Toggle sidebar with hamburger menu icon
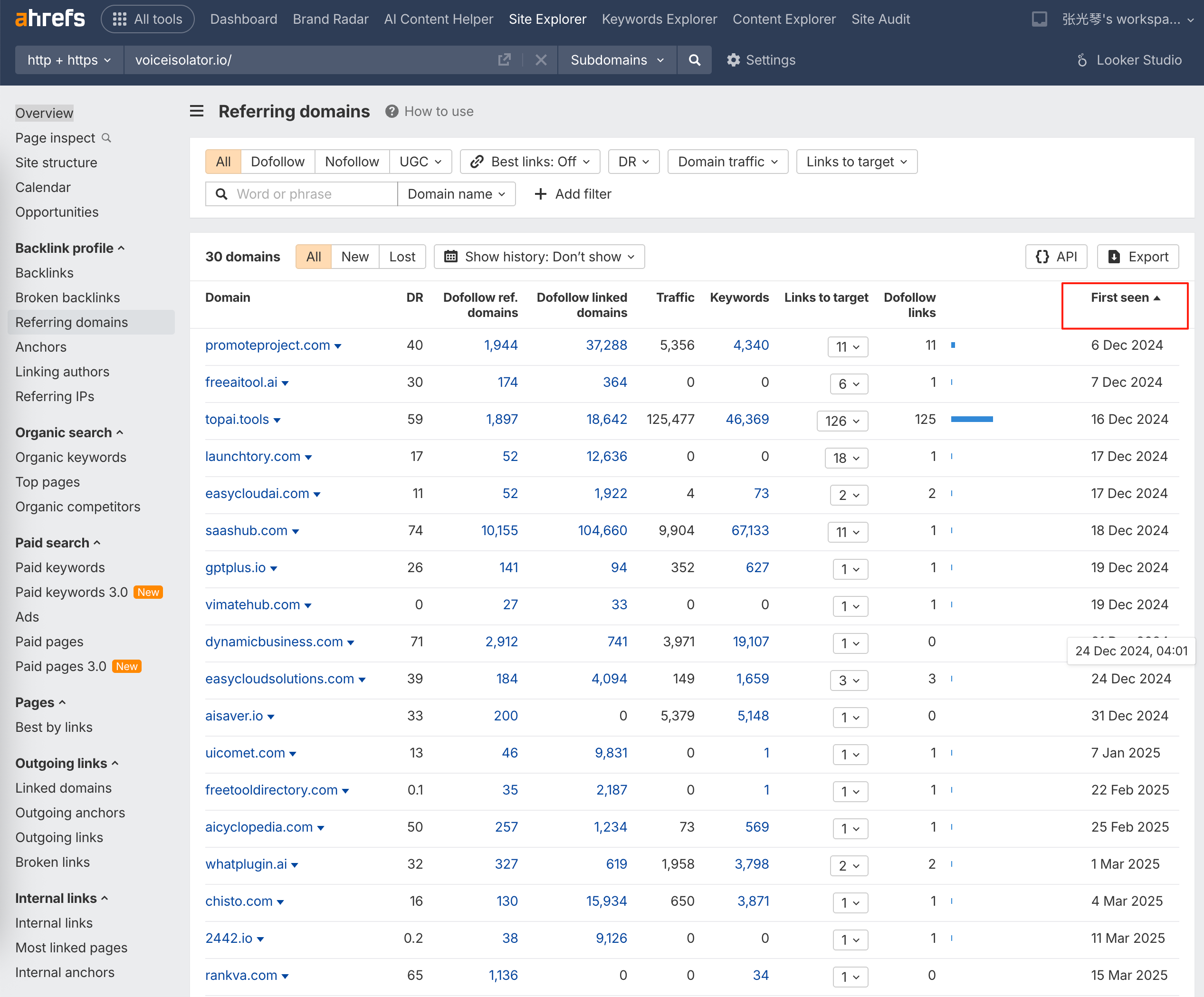 point(197,111)
